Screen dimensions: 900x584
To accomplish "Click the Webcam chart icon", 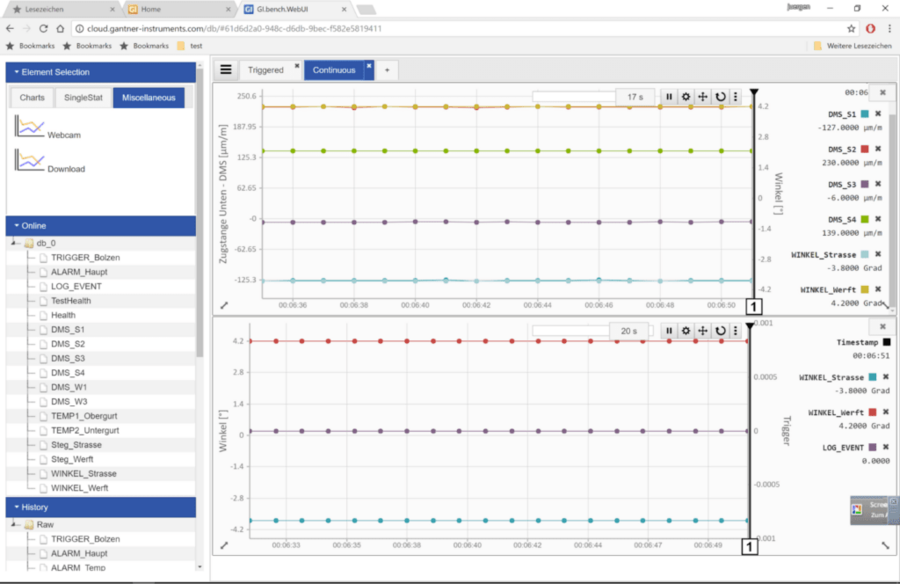I will [x=29, y=126].
